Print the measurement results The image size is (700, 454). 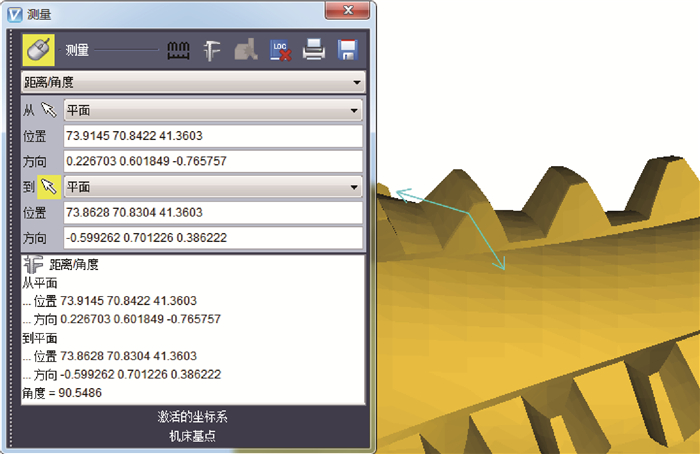(x=314, y=49)
